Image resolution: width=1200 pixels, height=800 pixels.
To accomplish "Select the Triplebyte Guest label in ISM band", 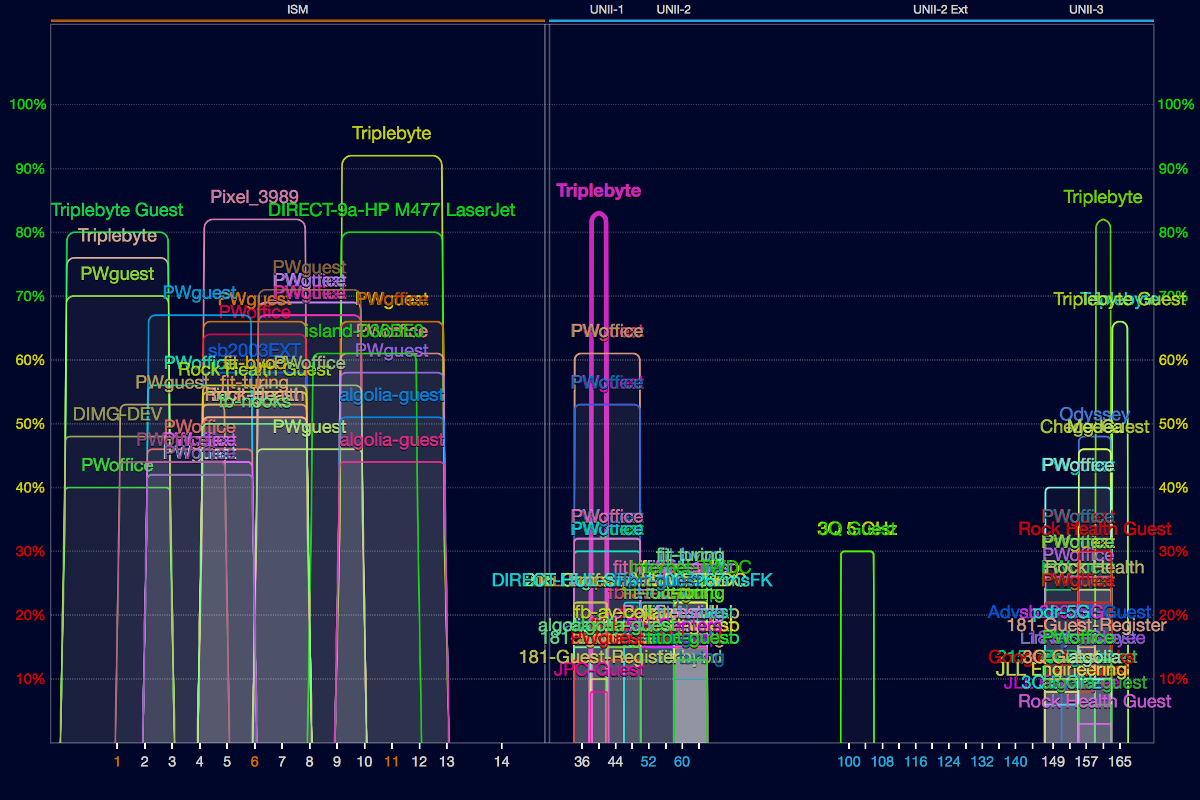I will (x=117, y=210).
